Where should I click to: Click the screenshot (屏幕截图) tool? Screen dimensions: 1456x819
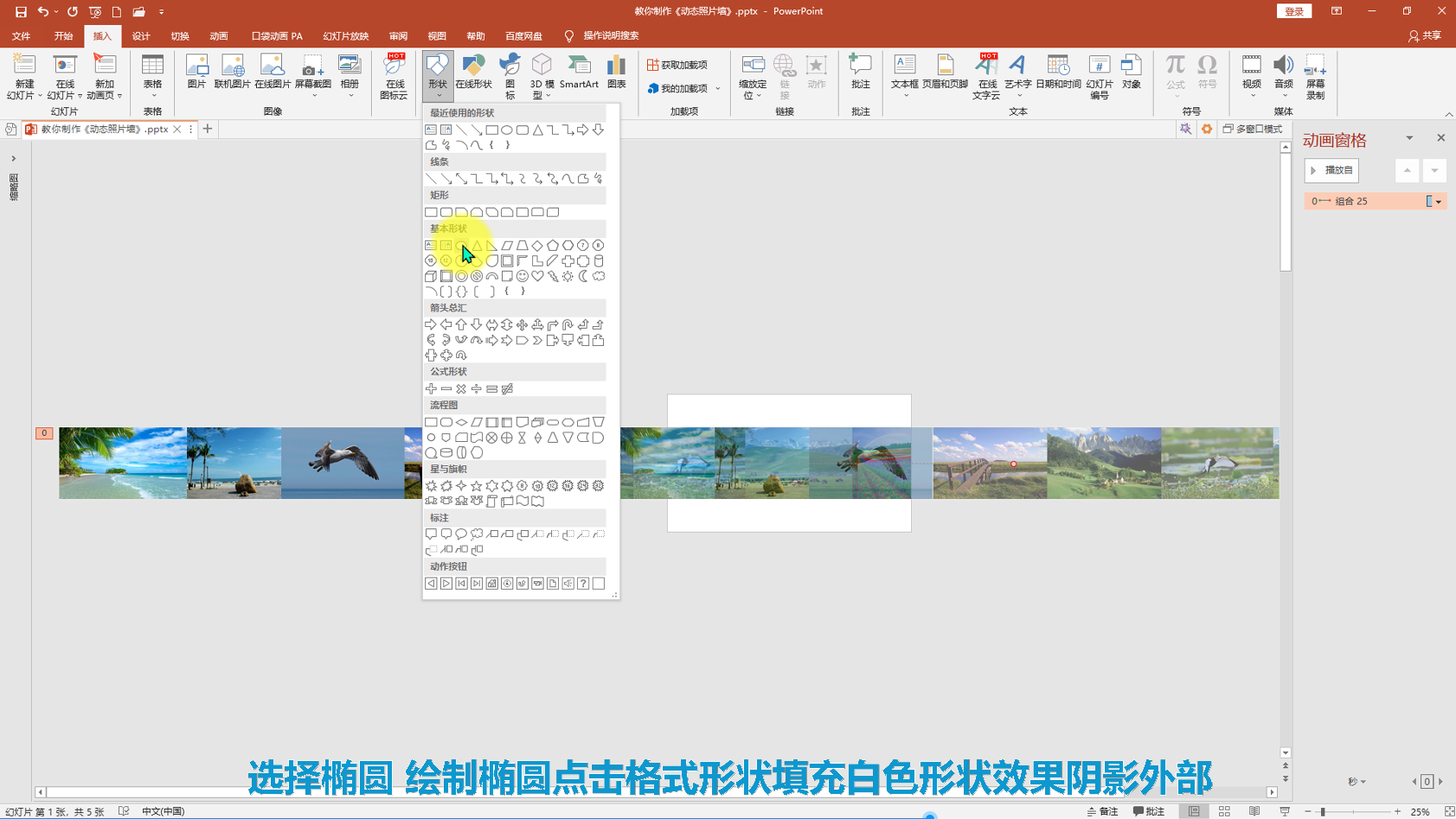(312, 73)
